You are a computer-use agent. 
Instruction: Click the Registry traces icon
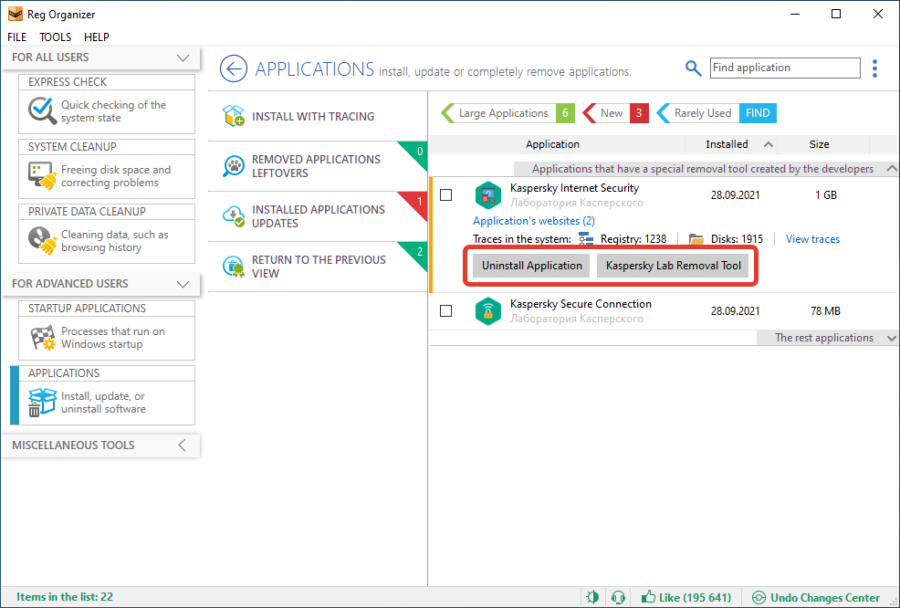585,239
